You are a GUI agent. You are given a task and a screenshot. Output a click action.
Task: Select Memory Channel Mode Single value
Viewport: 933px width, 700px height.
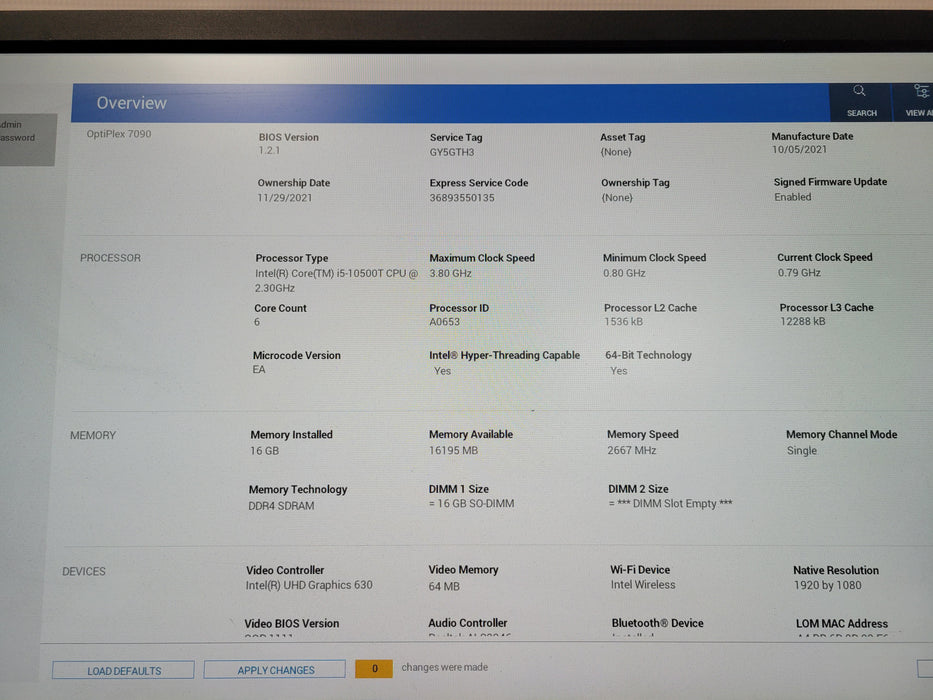801,451
